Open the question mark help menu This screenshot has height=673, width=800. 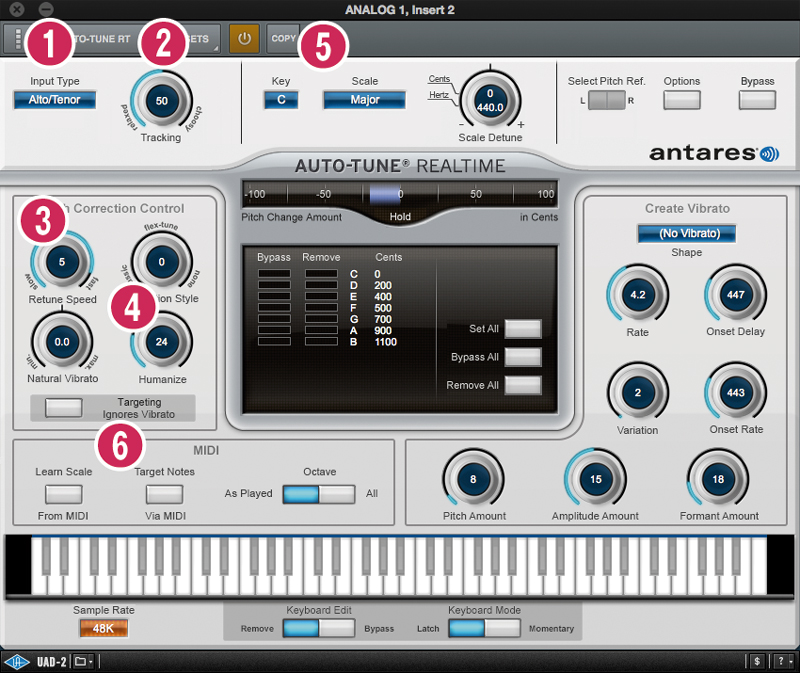[x=782, y=662]
